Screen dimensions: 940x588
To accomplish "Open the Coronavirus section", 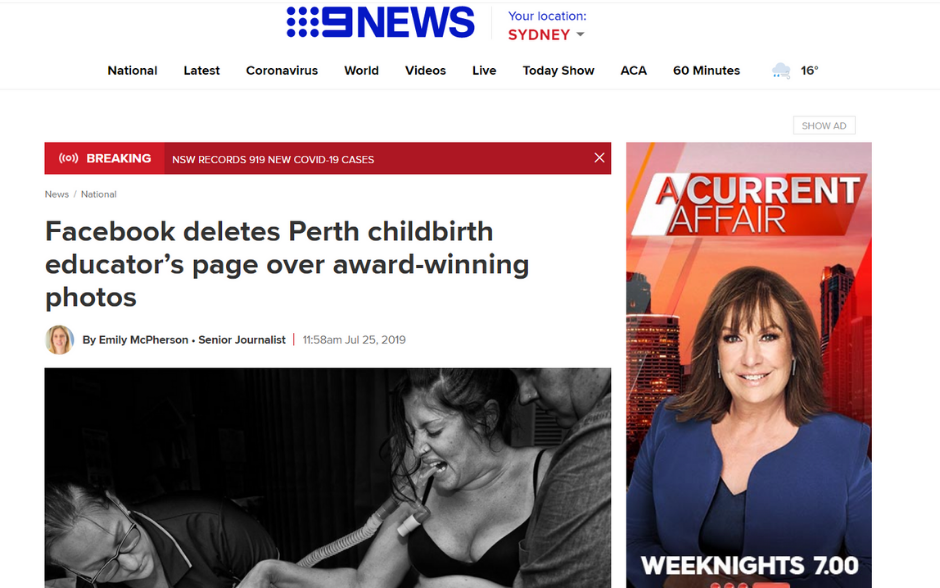I will [x=282, y=71].
